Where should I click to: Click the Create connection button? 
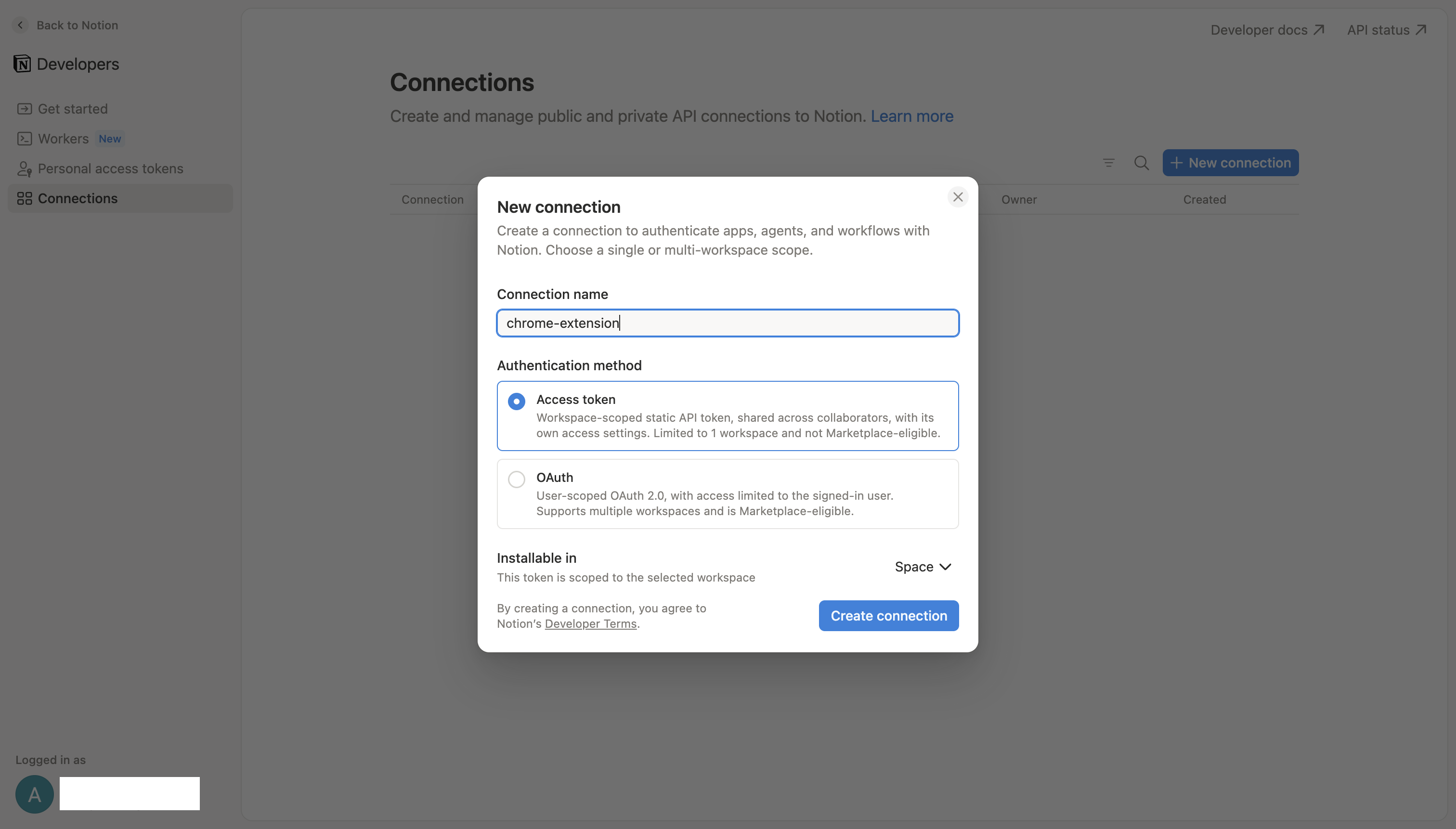888,615
